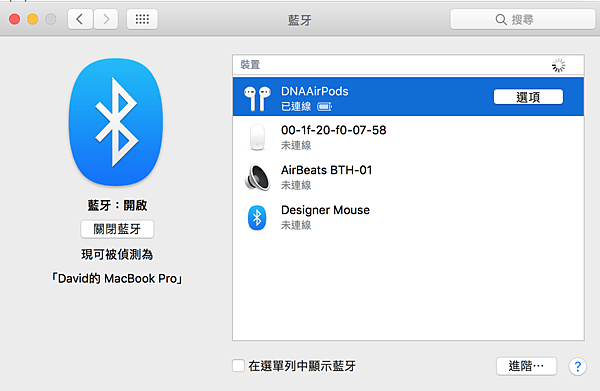Open the 進階 advanced settings
The height and width of the screenshot is (391, 600).
(526, 366)
